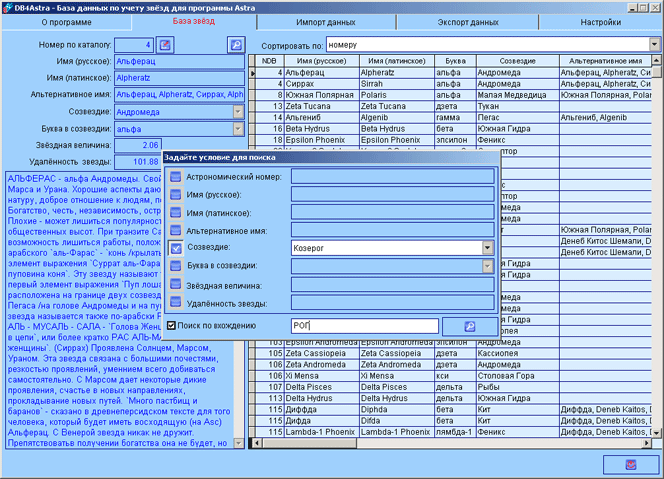This screenshot has width=664, height=479.
Task: Uncheck the Созвездие search condition
Action: pyautogui.click(x=176, y=249)
